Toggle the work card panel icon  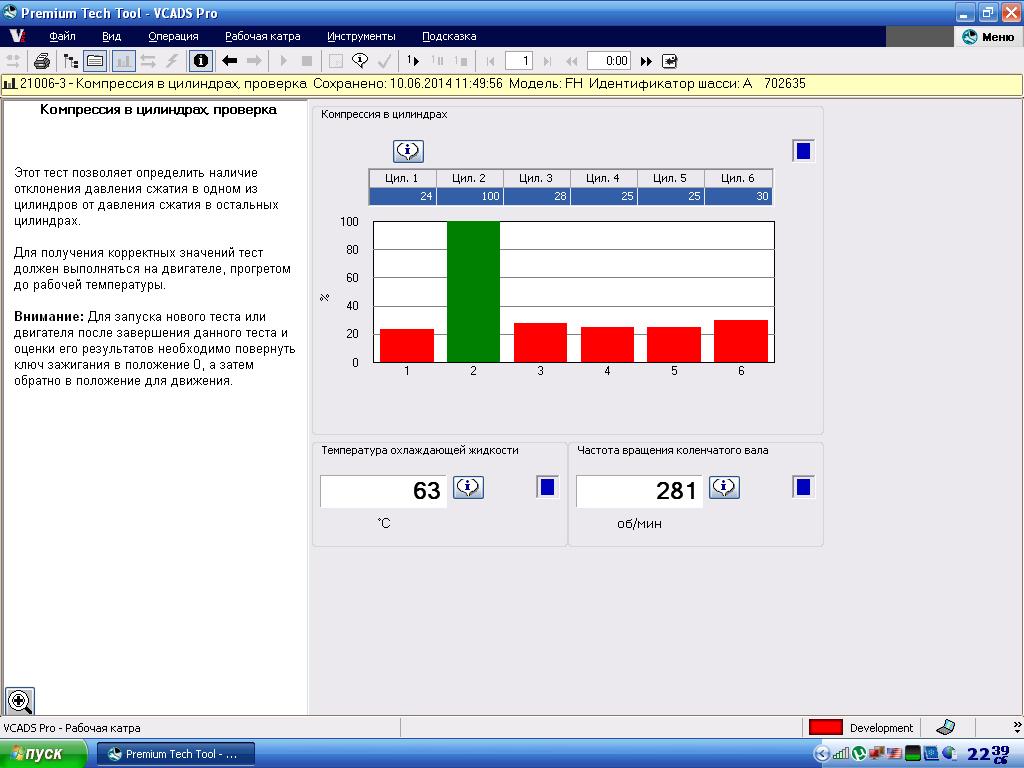[x=95, y=61]
